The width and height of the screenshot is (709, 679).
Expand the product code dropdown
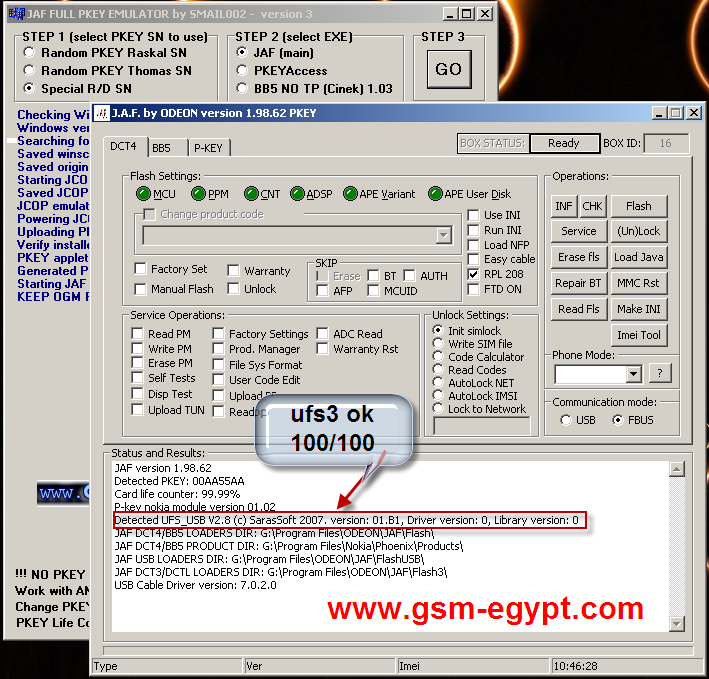(x=444, y=235)
